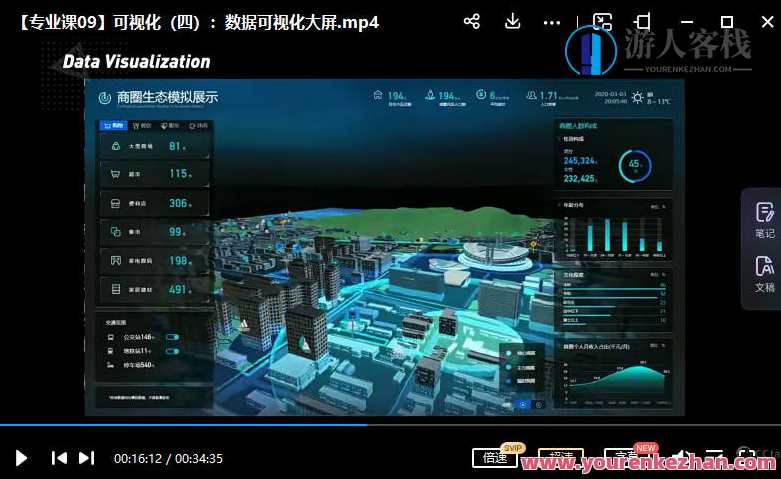This screenshot has width=781, height=479.
Task: Click the shopping bag icon beside 81
Action: (x=116, y=146)
